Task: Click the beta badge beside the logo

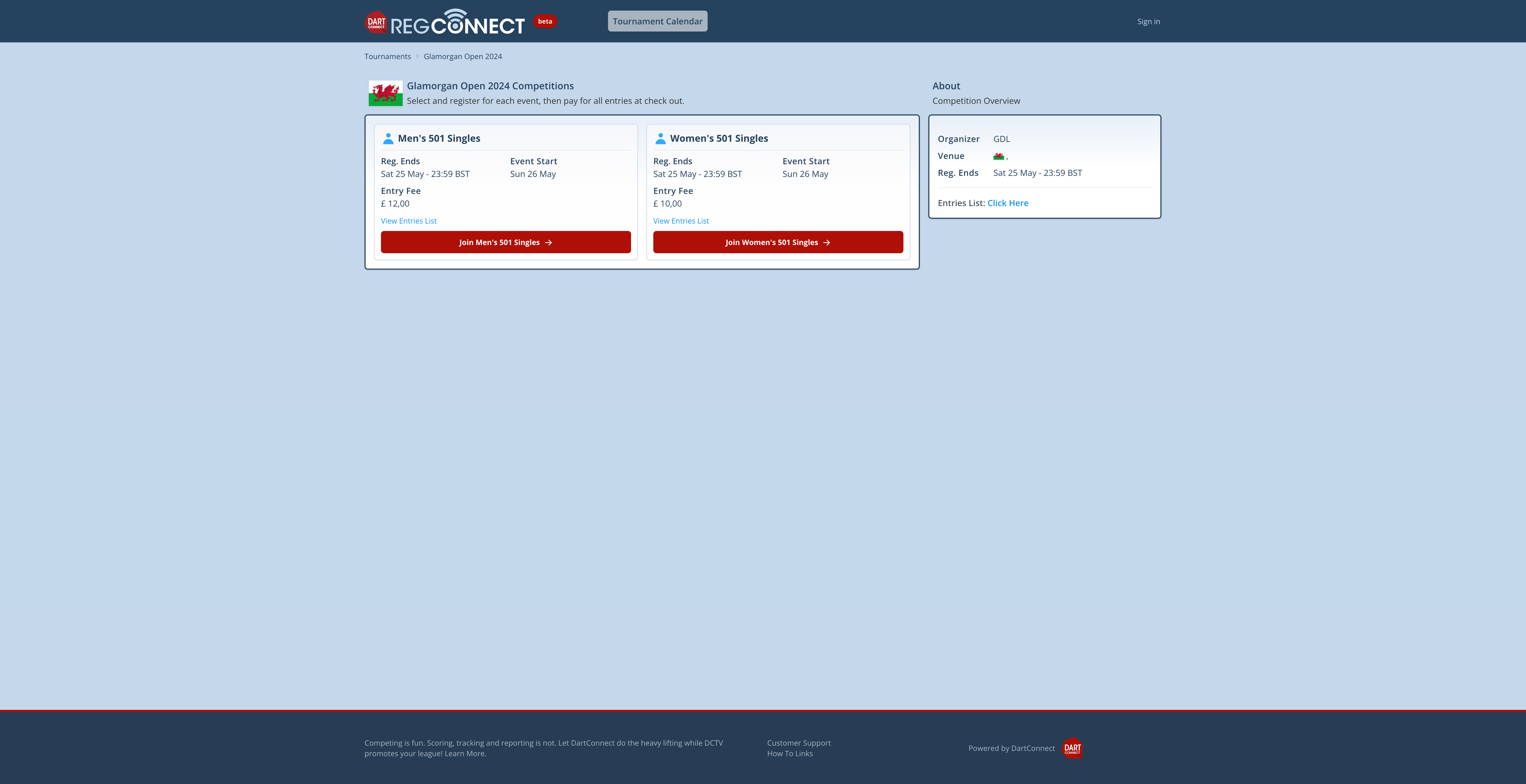Action: pos(545,21)
